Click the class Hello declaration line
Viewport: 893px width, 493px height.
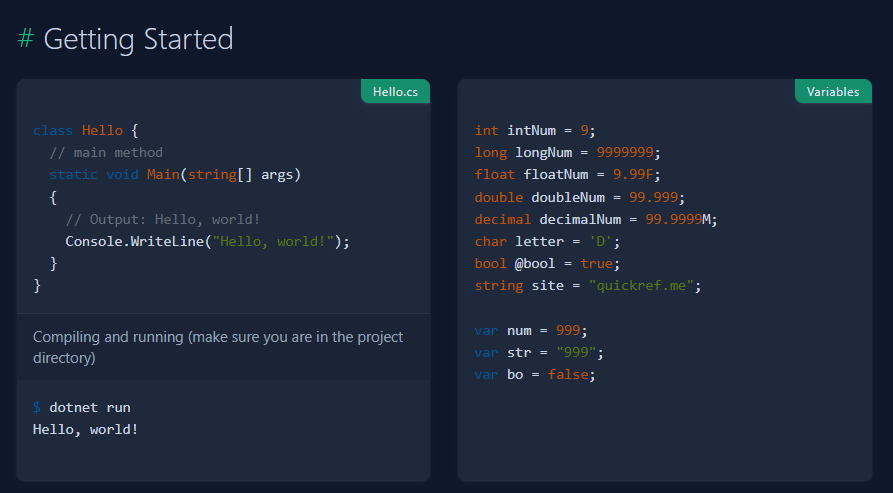click(86, 130)
